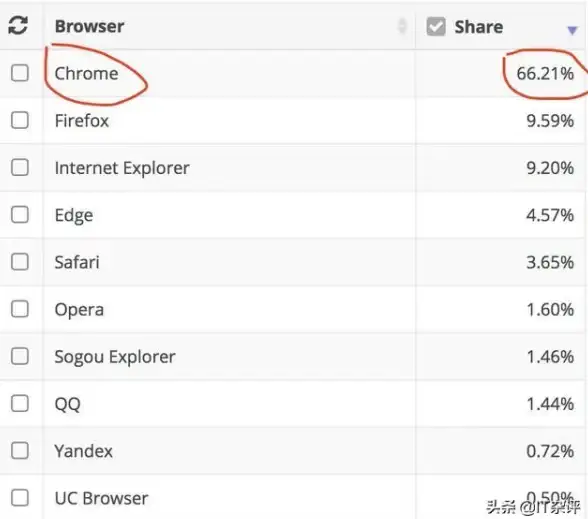This screenshot has width=588, height=519.
Task: Click the Internet Explorer row name
Action: pos(122,168)
